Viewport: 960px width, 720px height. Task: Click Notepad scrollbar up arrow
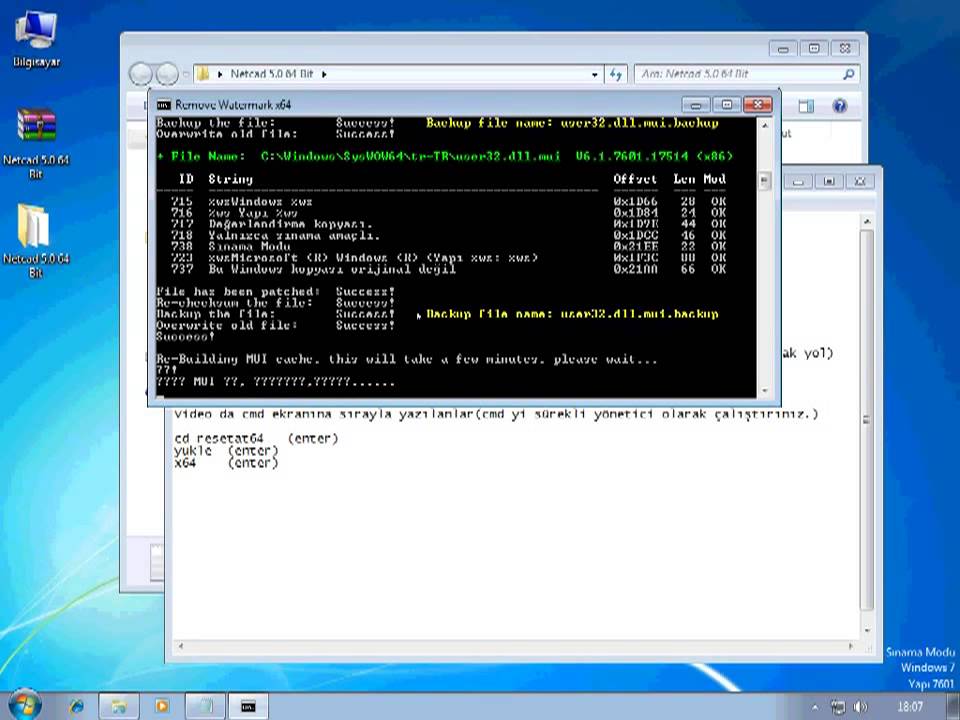point(867,221)
